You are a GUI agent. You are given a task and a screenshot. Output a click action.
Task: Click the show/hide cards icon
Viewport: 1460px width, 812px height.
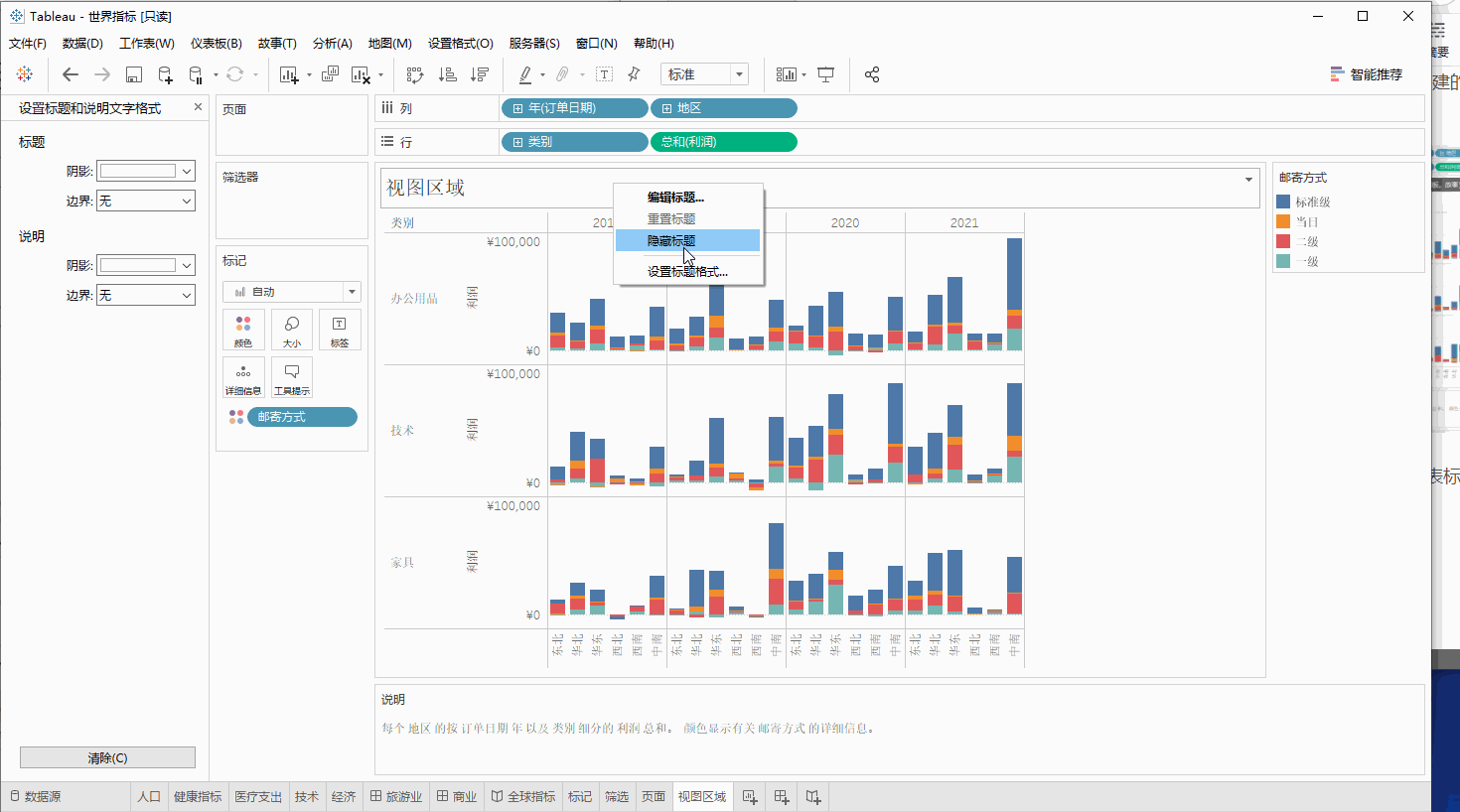pyautogui.click(x=786, y=74)
